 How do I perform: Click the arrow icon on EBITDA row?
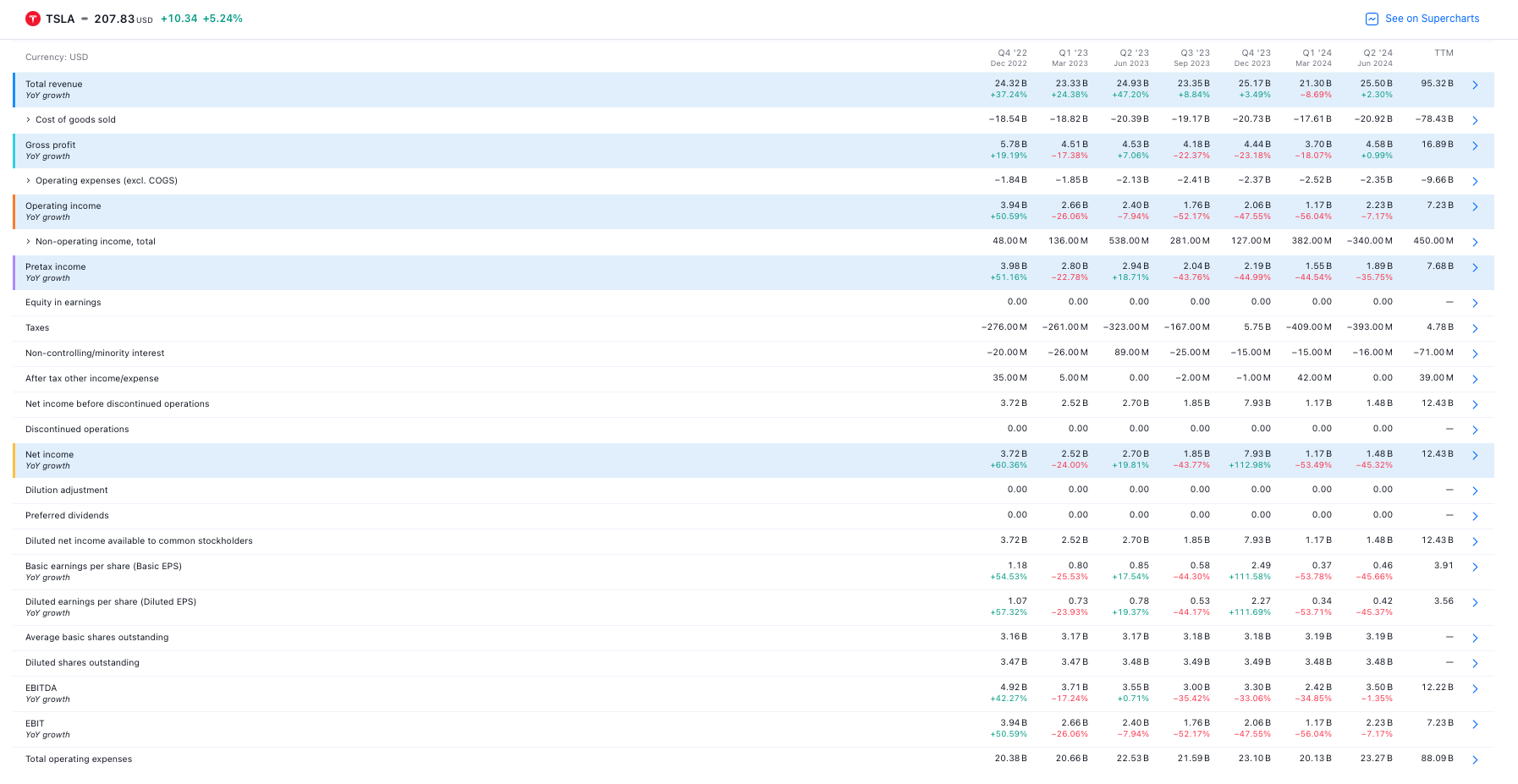click(1475, 689)
